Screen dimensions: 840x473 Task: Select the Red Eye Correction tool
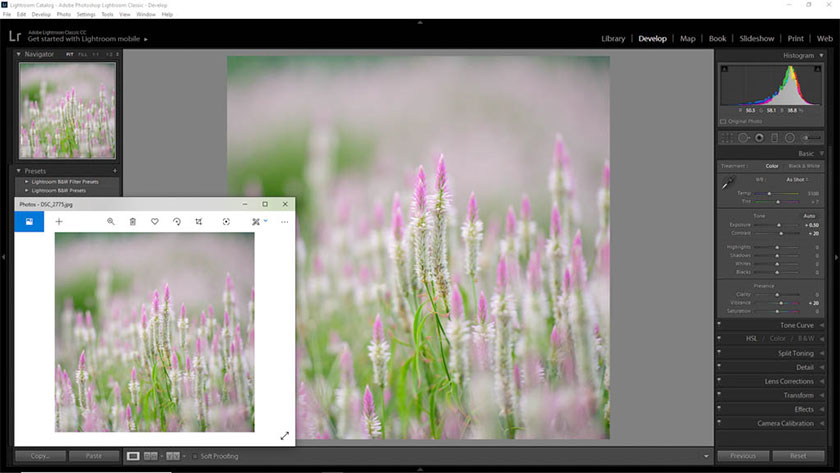[x=759, y=138]
